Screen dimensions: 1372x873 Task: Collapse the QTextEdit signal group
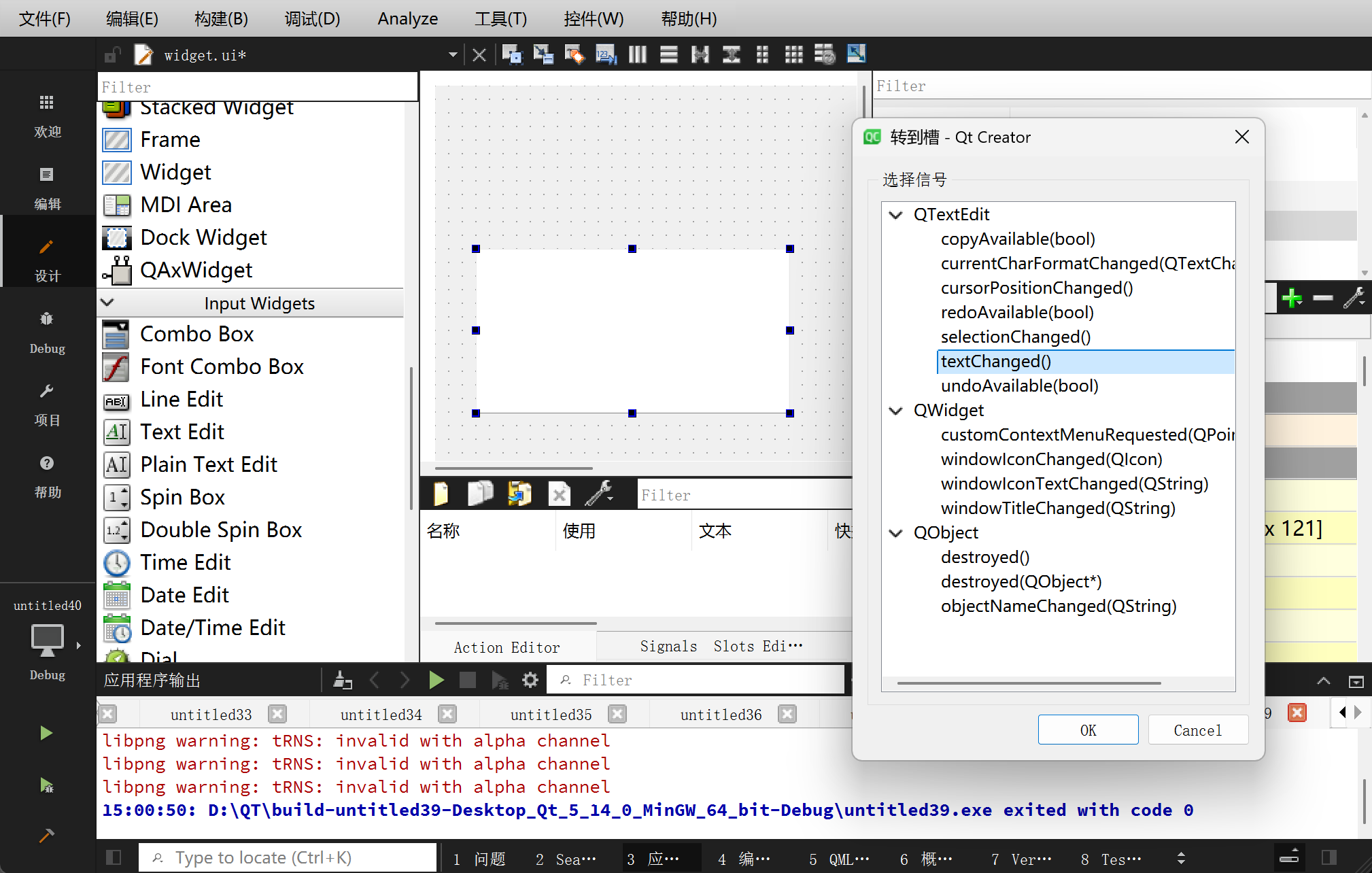(896, 215)
